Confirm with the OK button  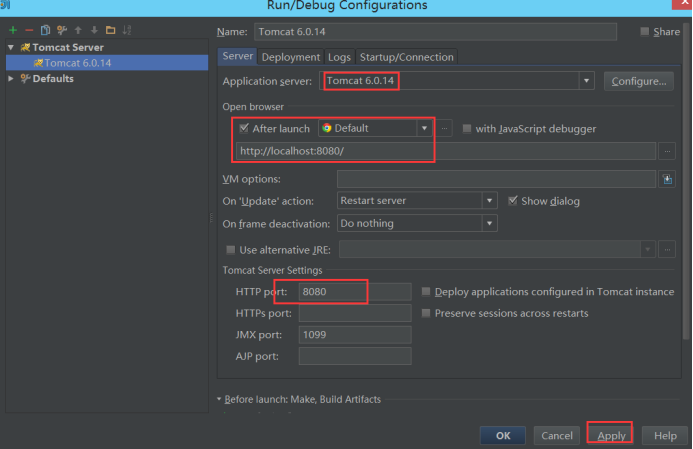[x=503, y=436]
